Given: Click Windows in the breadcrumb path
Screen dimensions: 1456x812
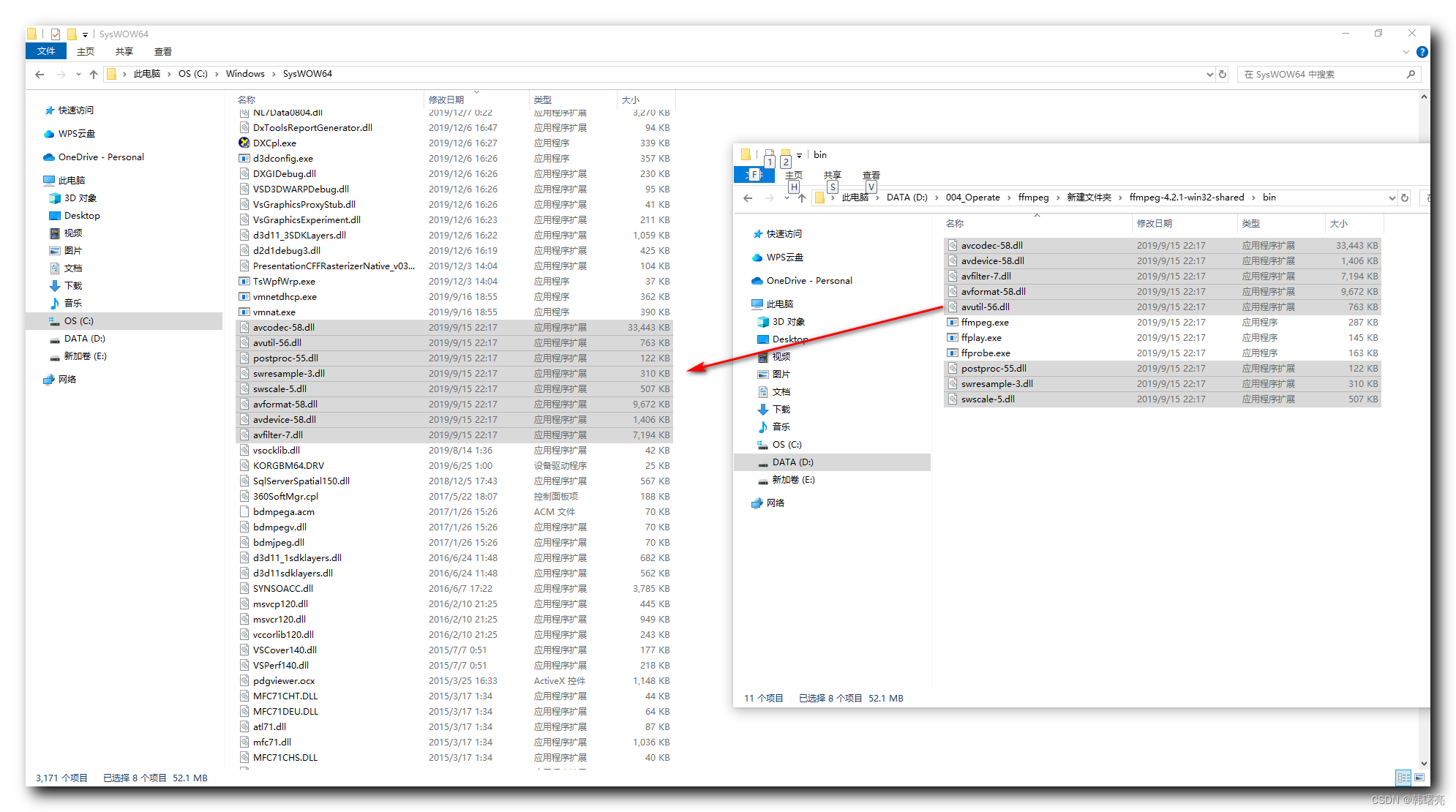Looking at the screenshot, I should pos(245,73).
